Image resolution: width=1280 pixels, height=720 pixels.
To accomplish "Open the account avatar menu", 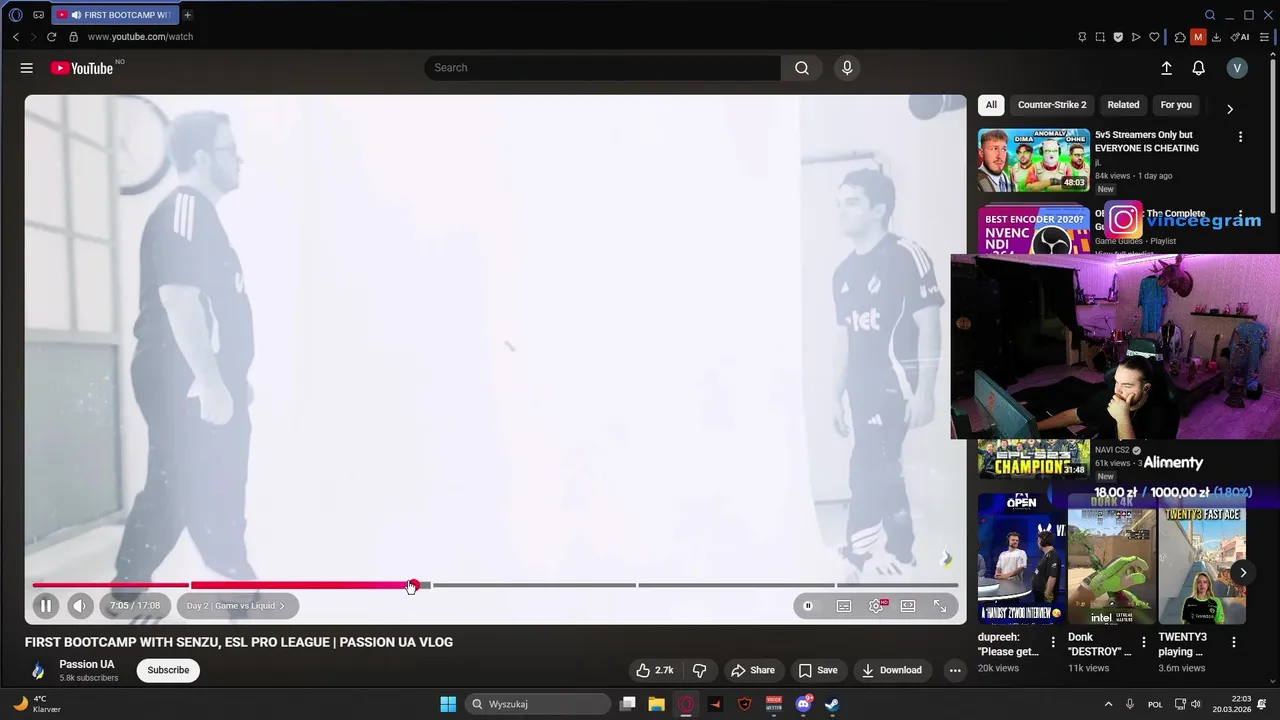I will point(1237,68).
